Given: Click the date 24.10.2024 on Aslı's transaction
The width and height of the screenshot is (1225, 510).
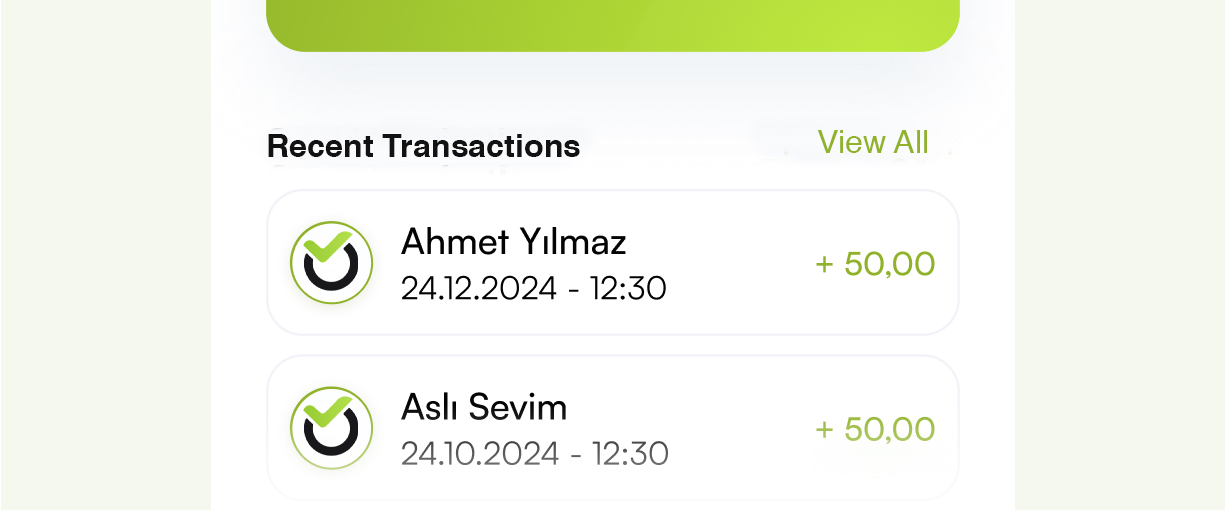Looking at the screenshot, I should 479,454.
